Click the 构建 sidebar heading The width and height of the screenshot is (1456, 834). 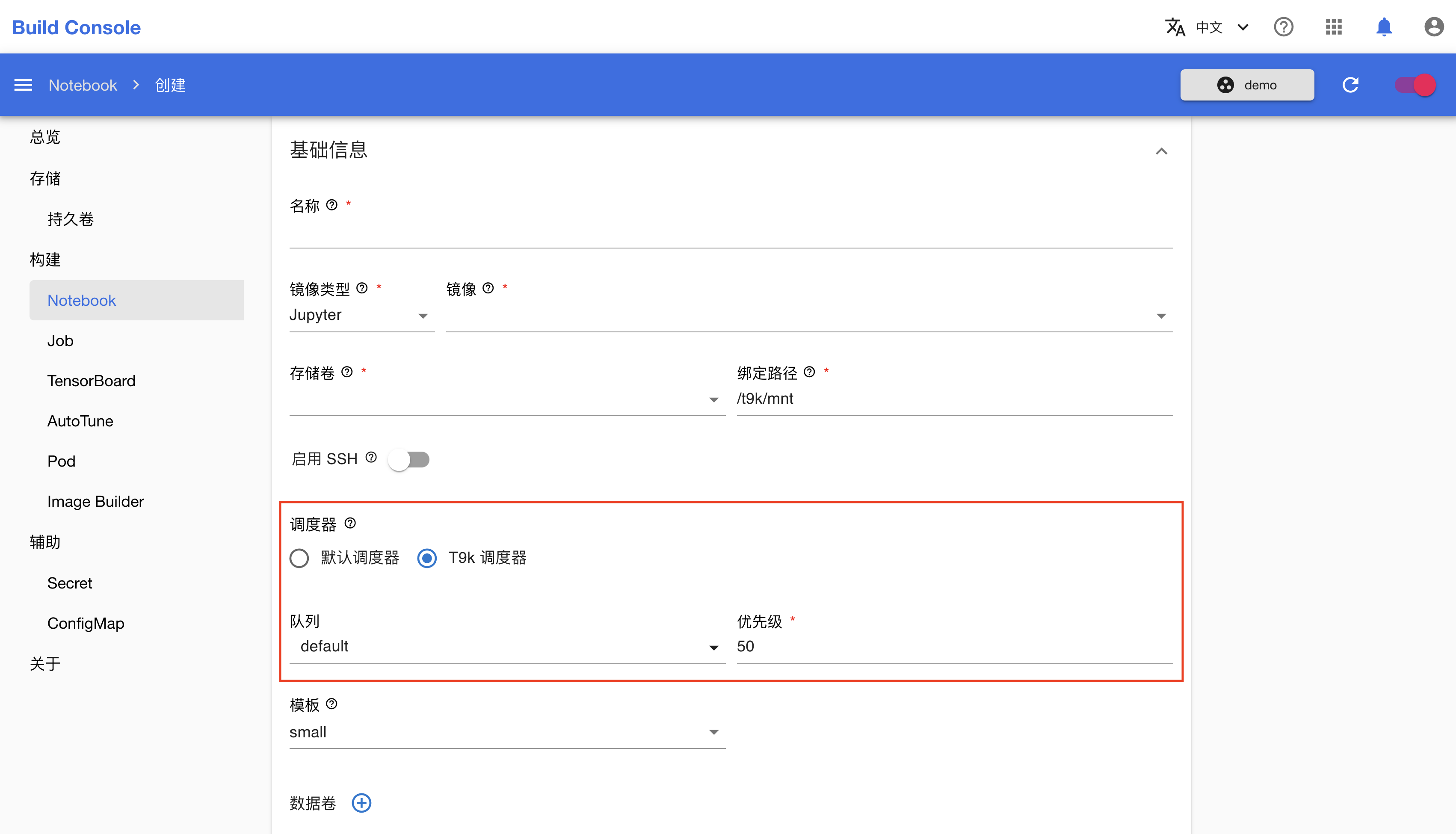(x=45, y=260)
